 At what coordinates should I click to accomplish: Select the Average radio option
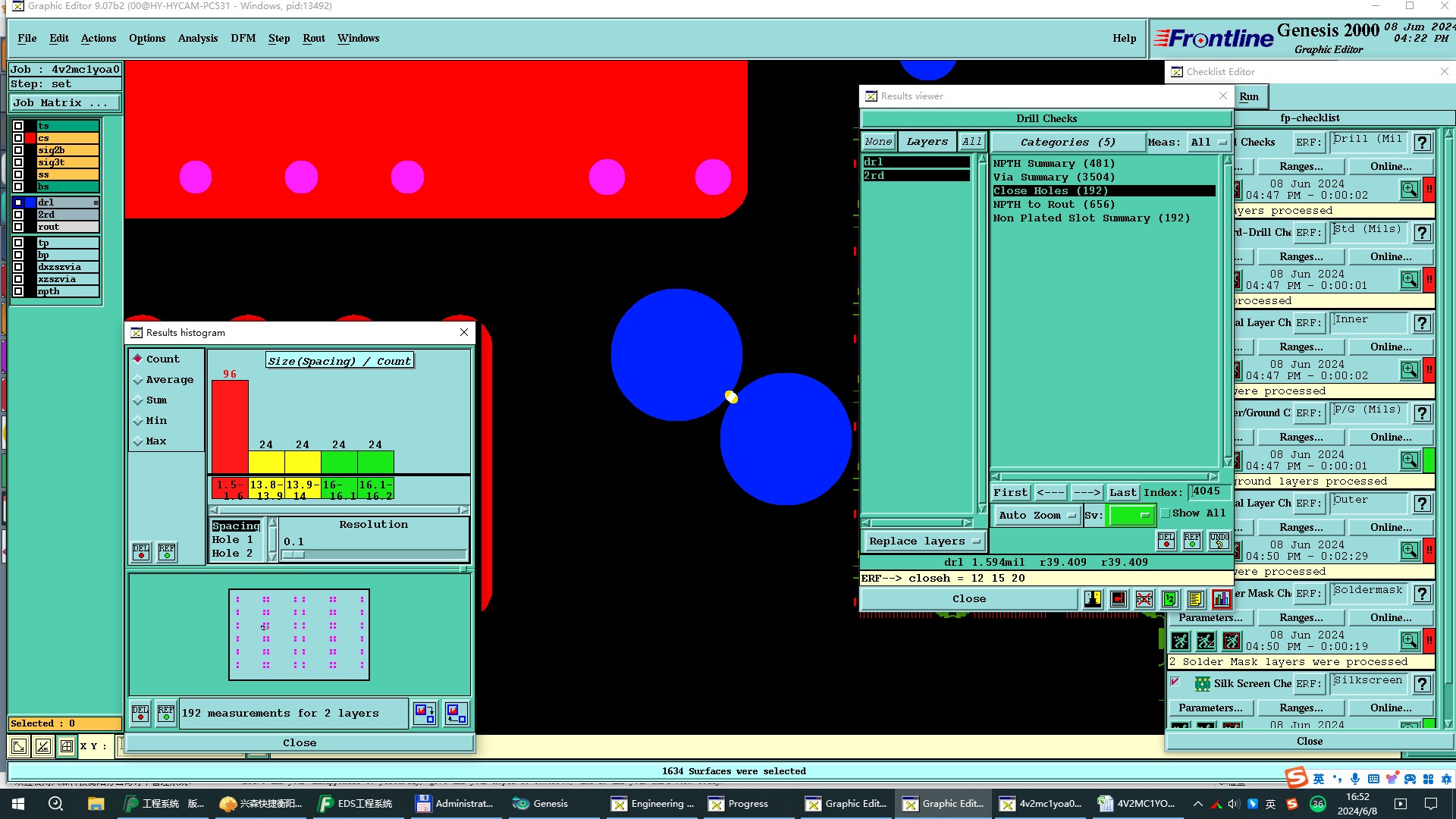(x=138, y=380)
